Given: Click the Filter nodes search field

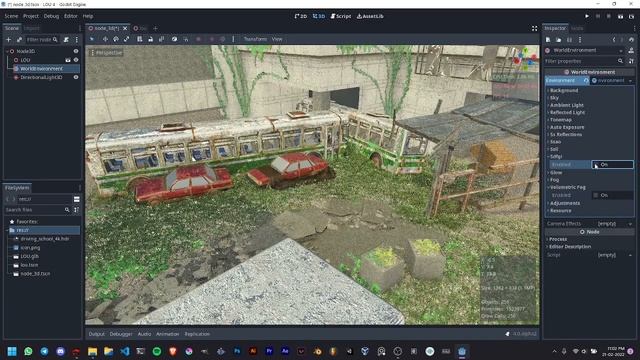Looking at the screenshot, I should click(42, 40).
